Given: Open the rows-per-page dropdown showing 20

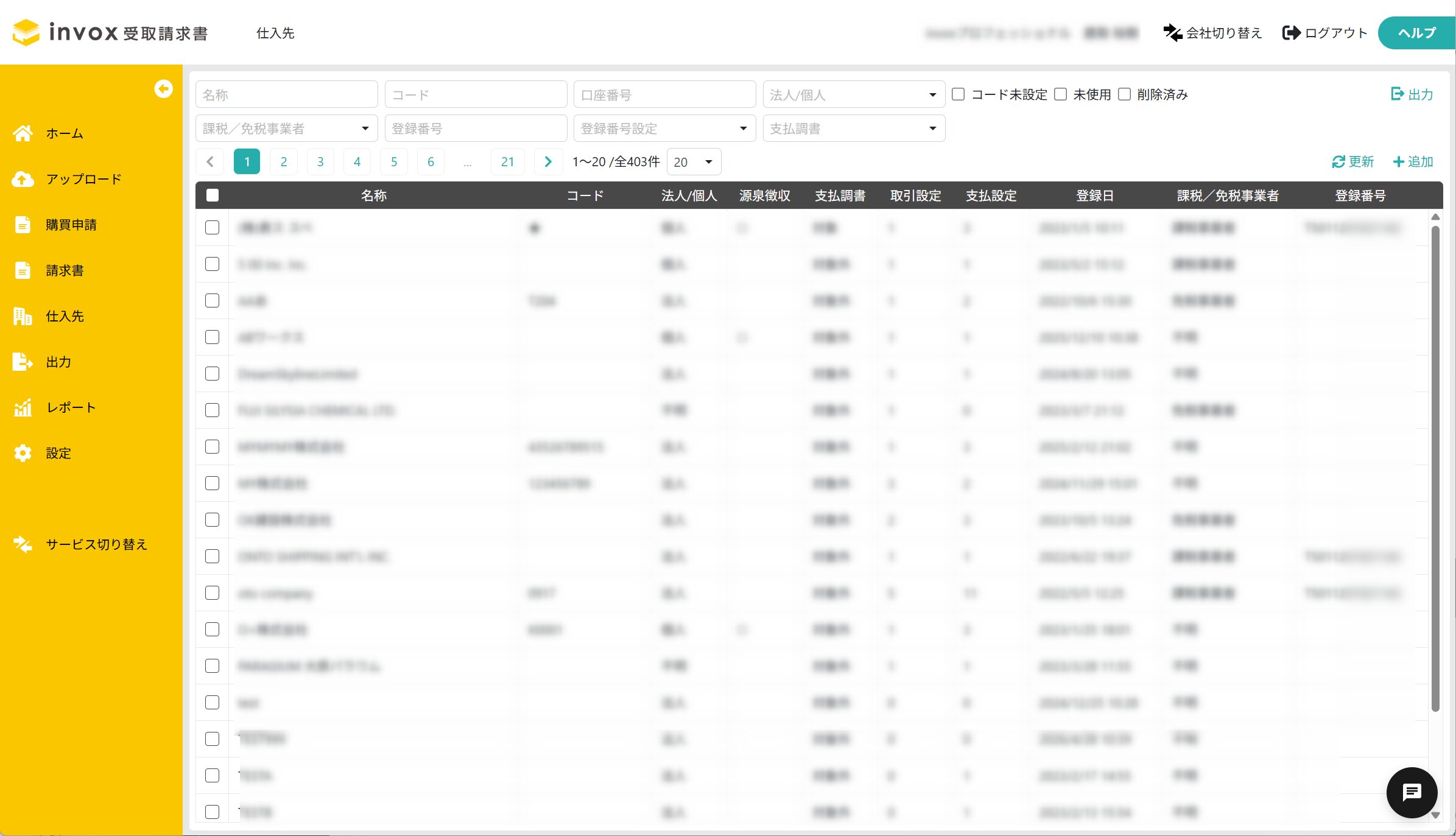Looking at the screenshot, I should tap(694, 162).
